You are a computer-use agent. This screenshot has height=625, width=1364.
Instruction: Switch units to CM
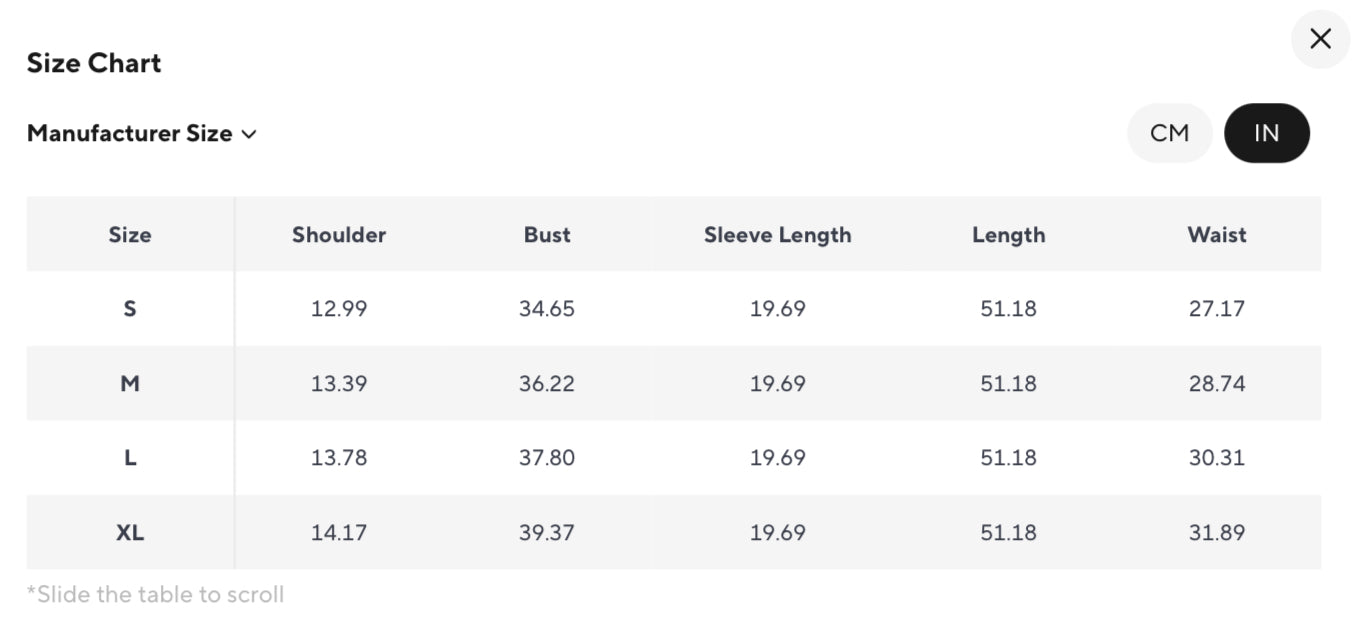pyautogui.click(x=1169, y=133)
